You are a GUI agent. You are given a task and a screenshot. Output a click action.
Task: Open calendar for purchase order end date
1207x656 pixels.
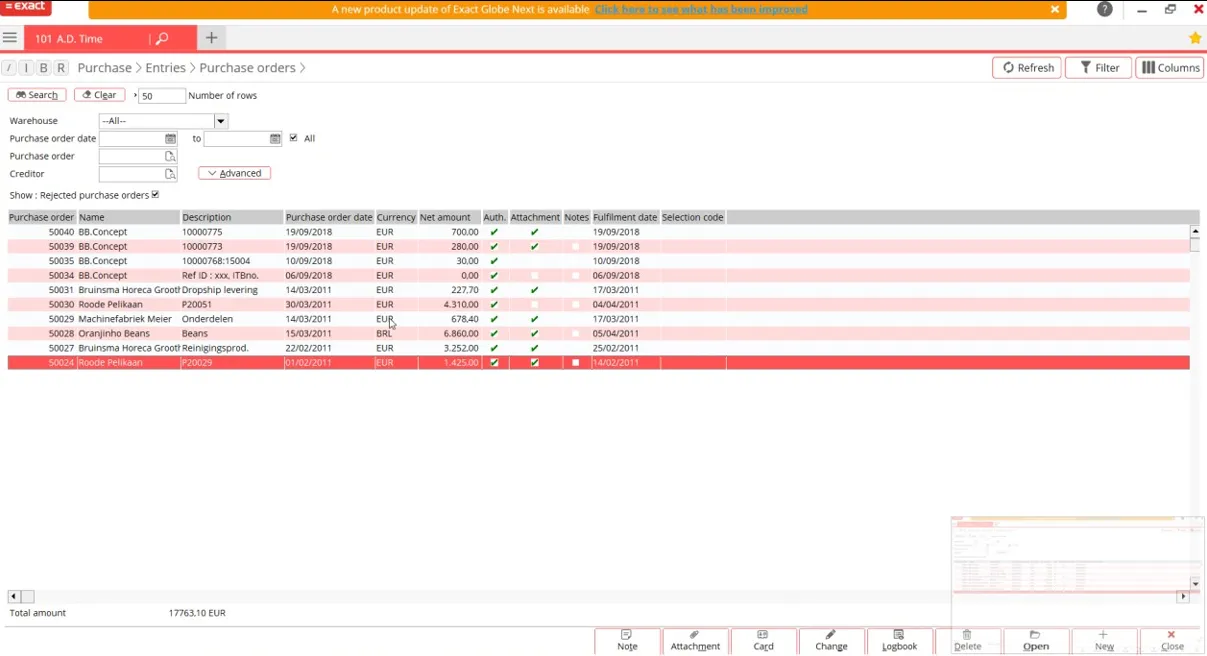click(275, 139)
